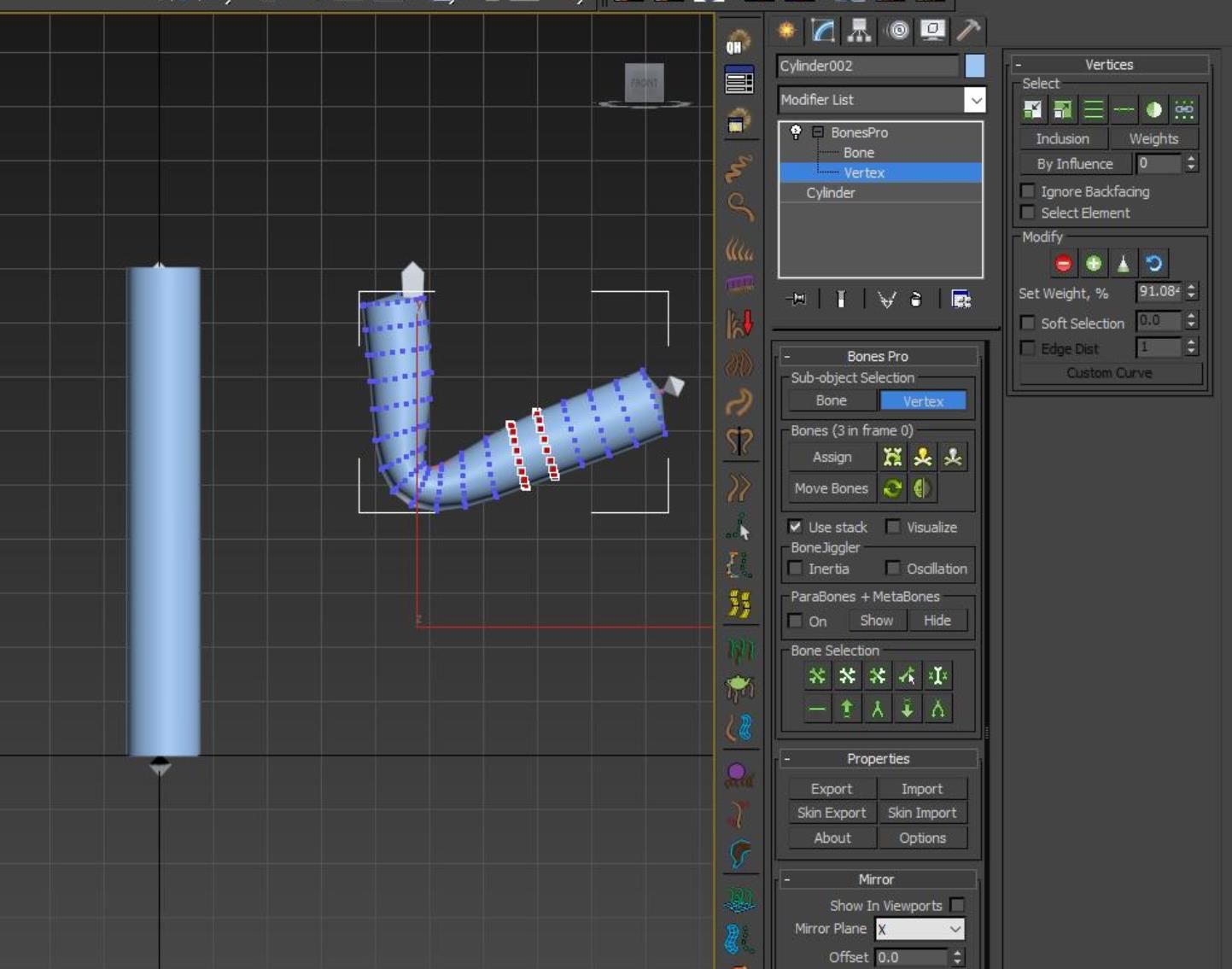This screenshot has height=969, width=1232.
Task: Open the Create command panel tab
Action: pyautogui.click(x=786, y=31)
